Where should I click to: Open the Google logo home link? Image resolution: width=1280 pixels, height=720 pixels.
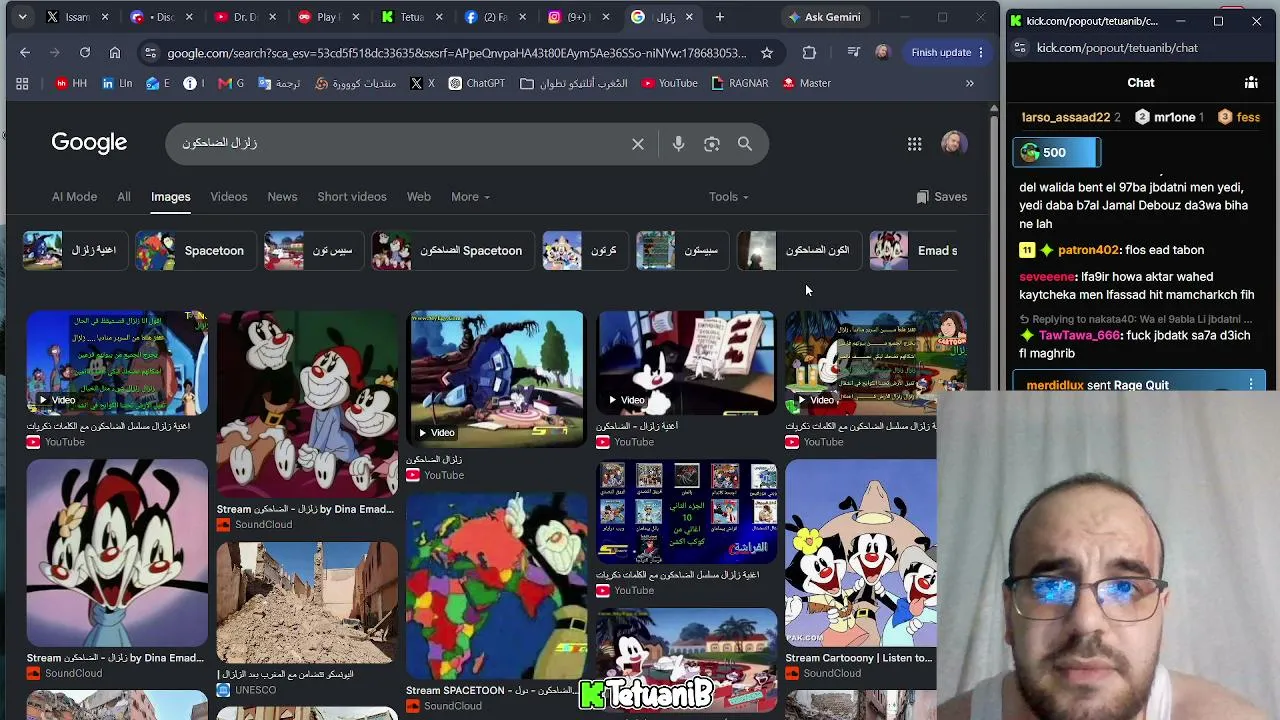point(89,143)
